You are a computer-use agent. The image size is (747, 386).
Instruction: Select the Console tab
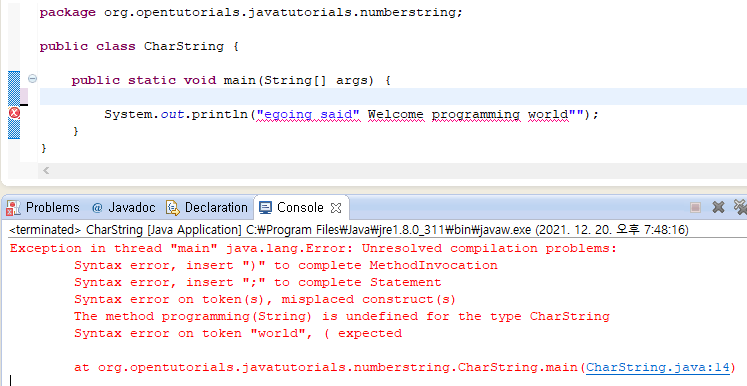click(300, 208)
